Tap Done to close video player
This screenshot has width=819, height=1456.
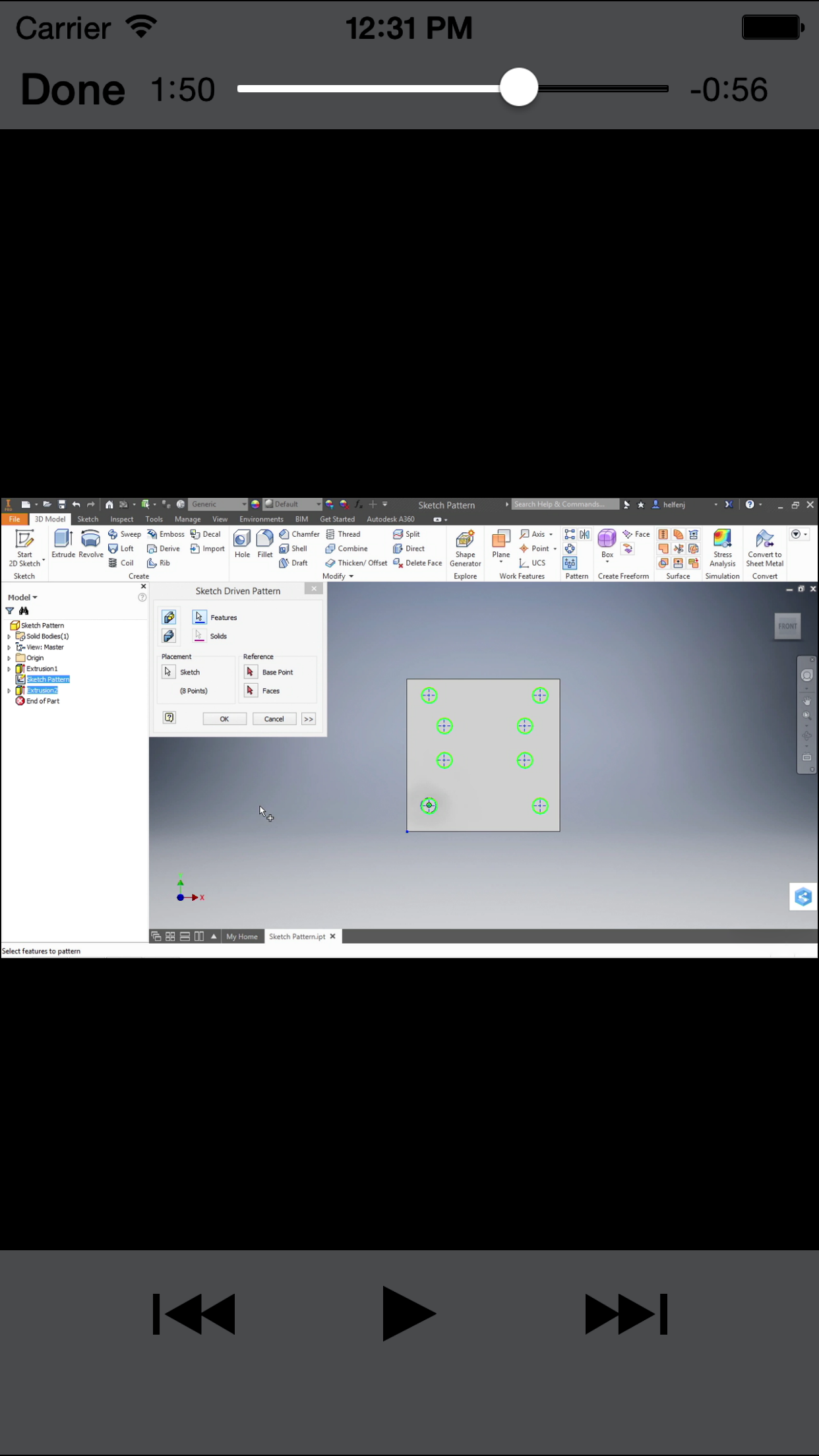point(73,90)
